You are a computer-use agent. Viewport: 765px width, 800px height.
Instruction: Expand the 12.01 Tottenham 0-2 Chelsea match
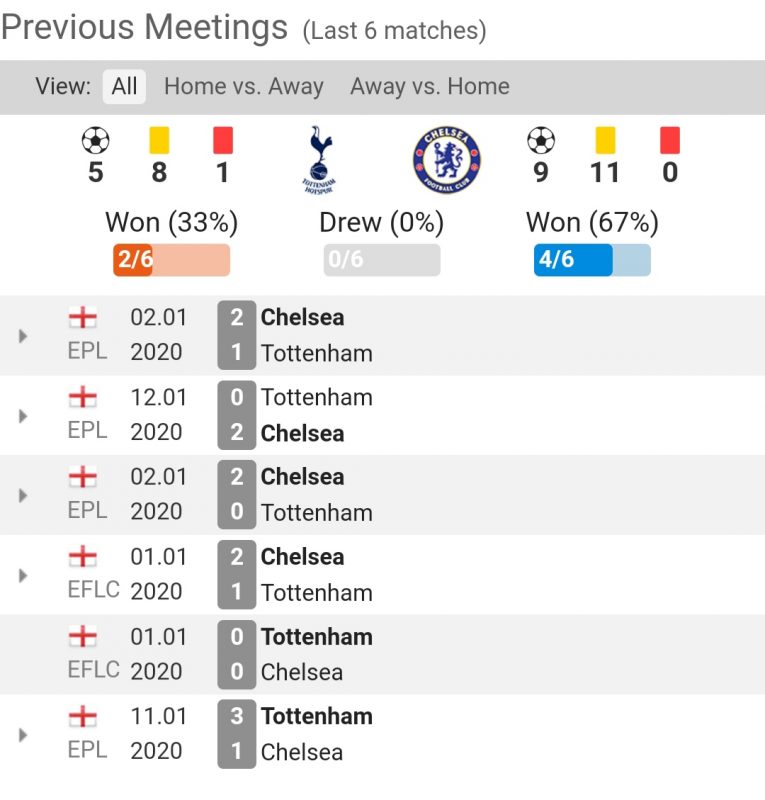pyautogui.click(x=23, y=416)
